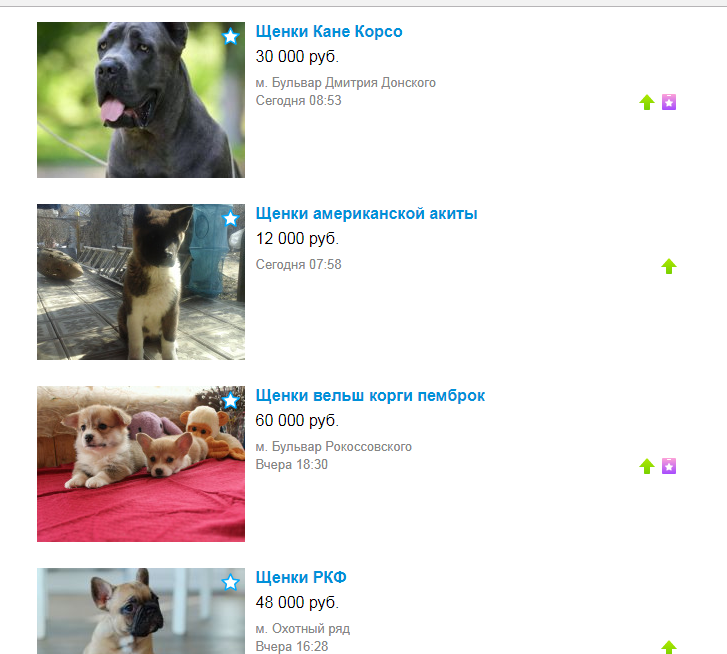Open the Щенки американской акиты link

(366, 214)
